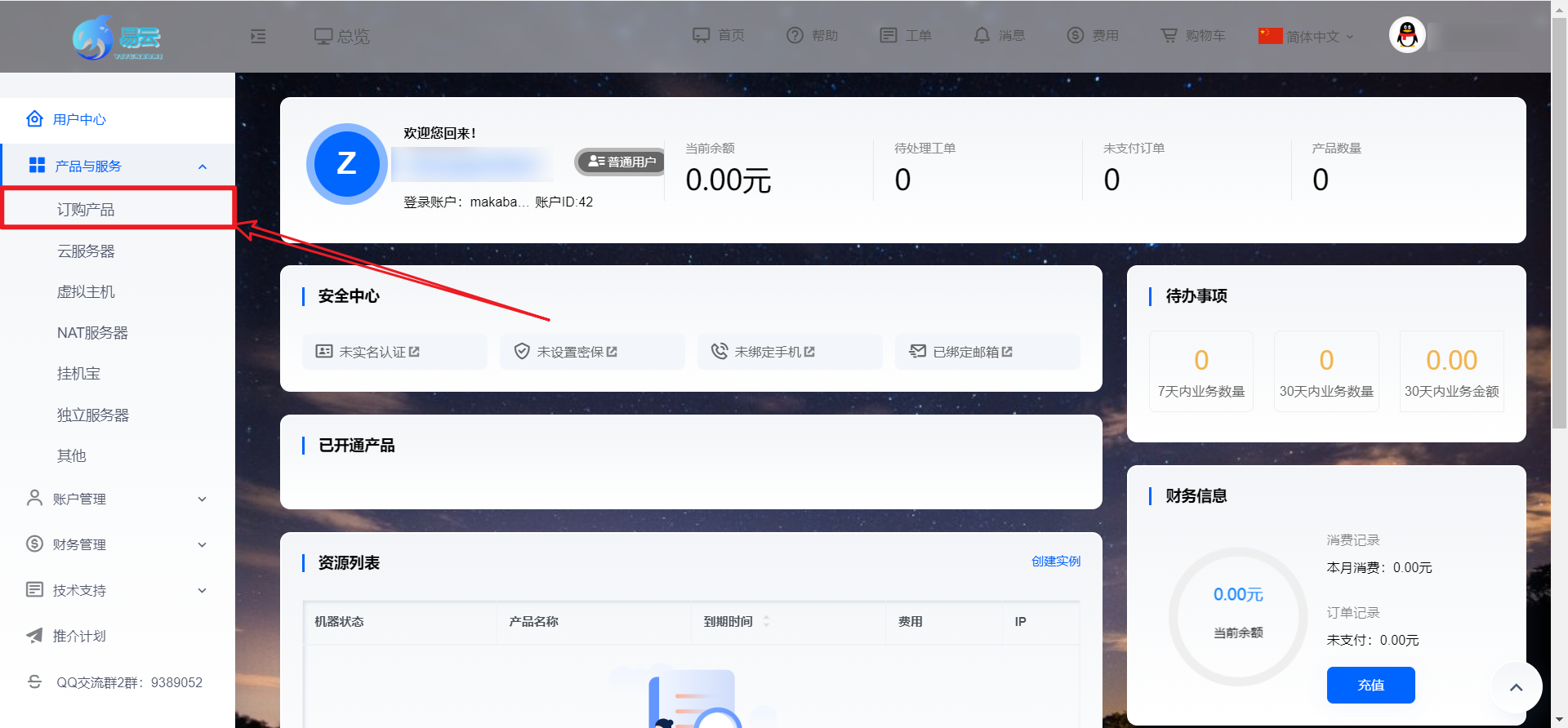1568x728 pixels.
Task: Click the mail icon in 安全中心
Action: pos(918,351)
